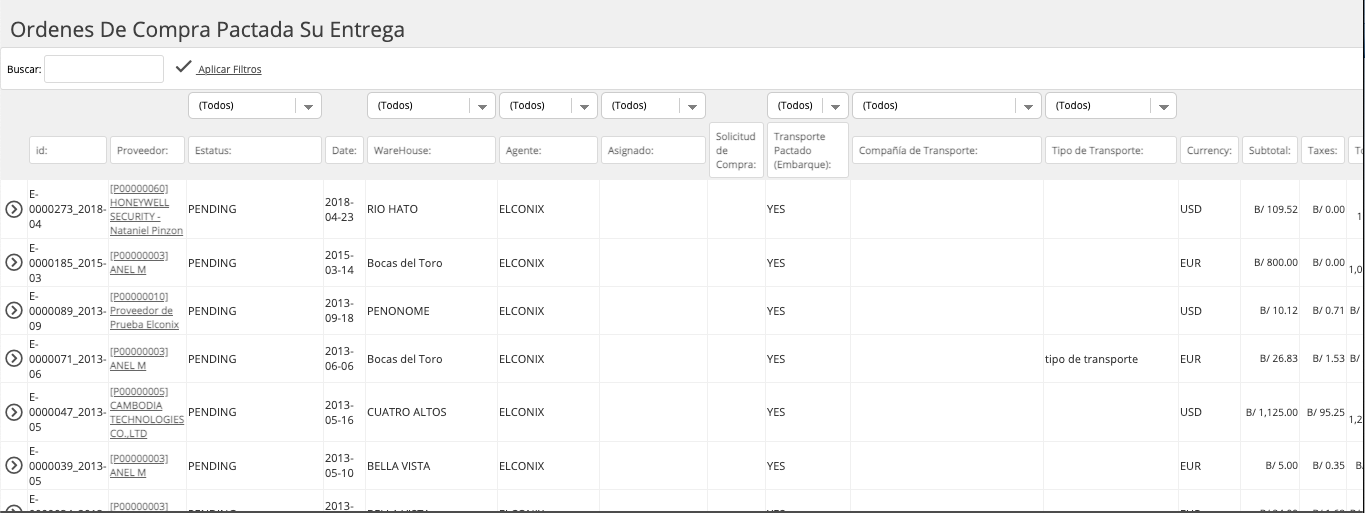This screenshot has height=513, width=1365.
Task: Sort by the Estatus column header
Action: click(x=254, y=150)
